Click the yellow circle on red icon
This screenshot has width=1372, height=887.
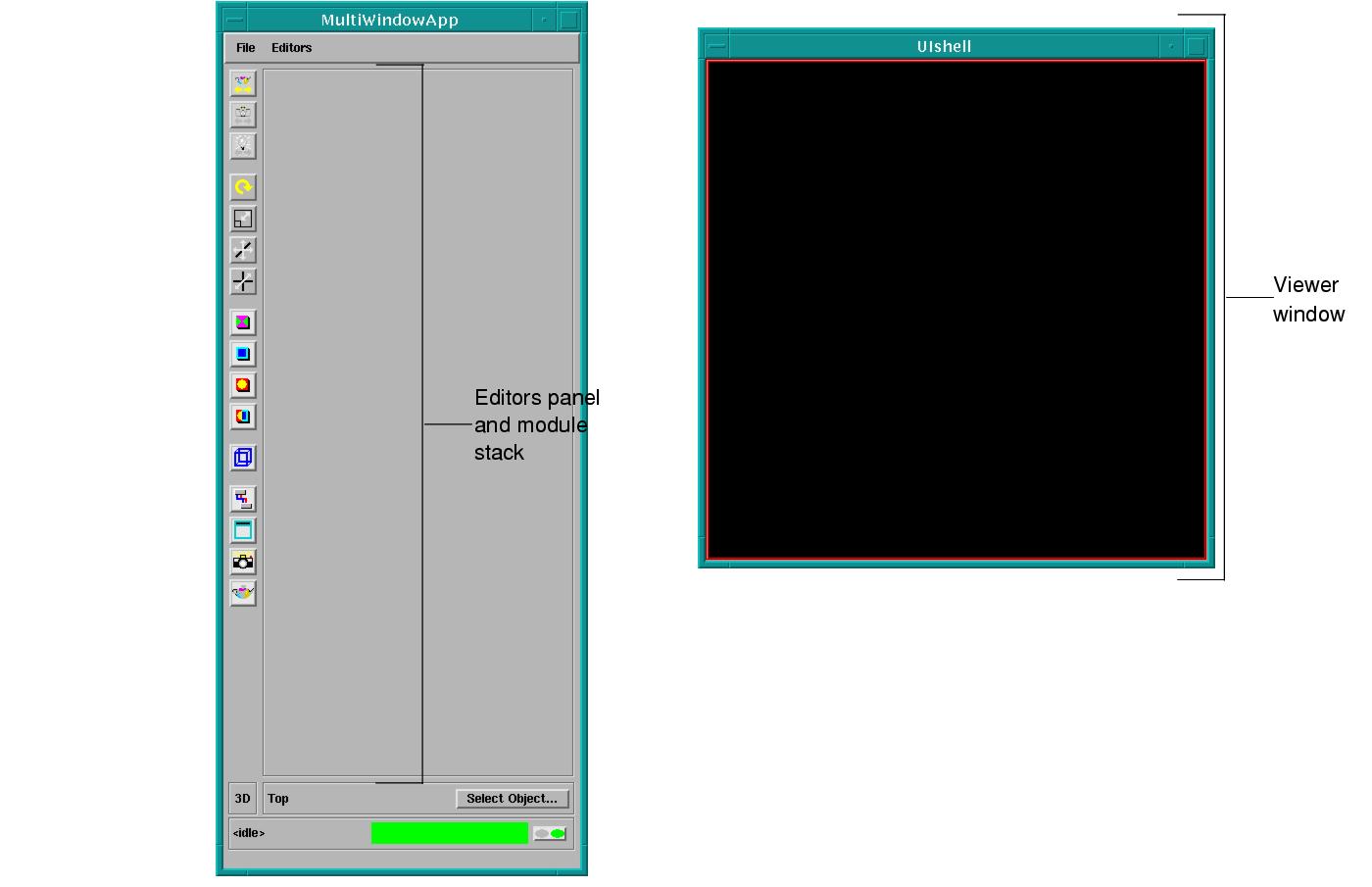pos(243,385)
